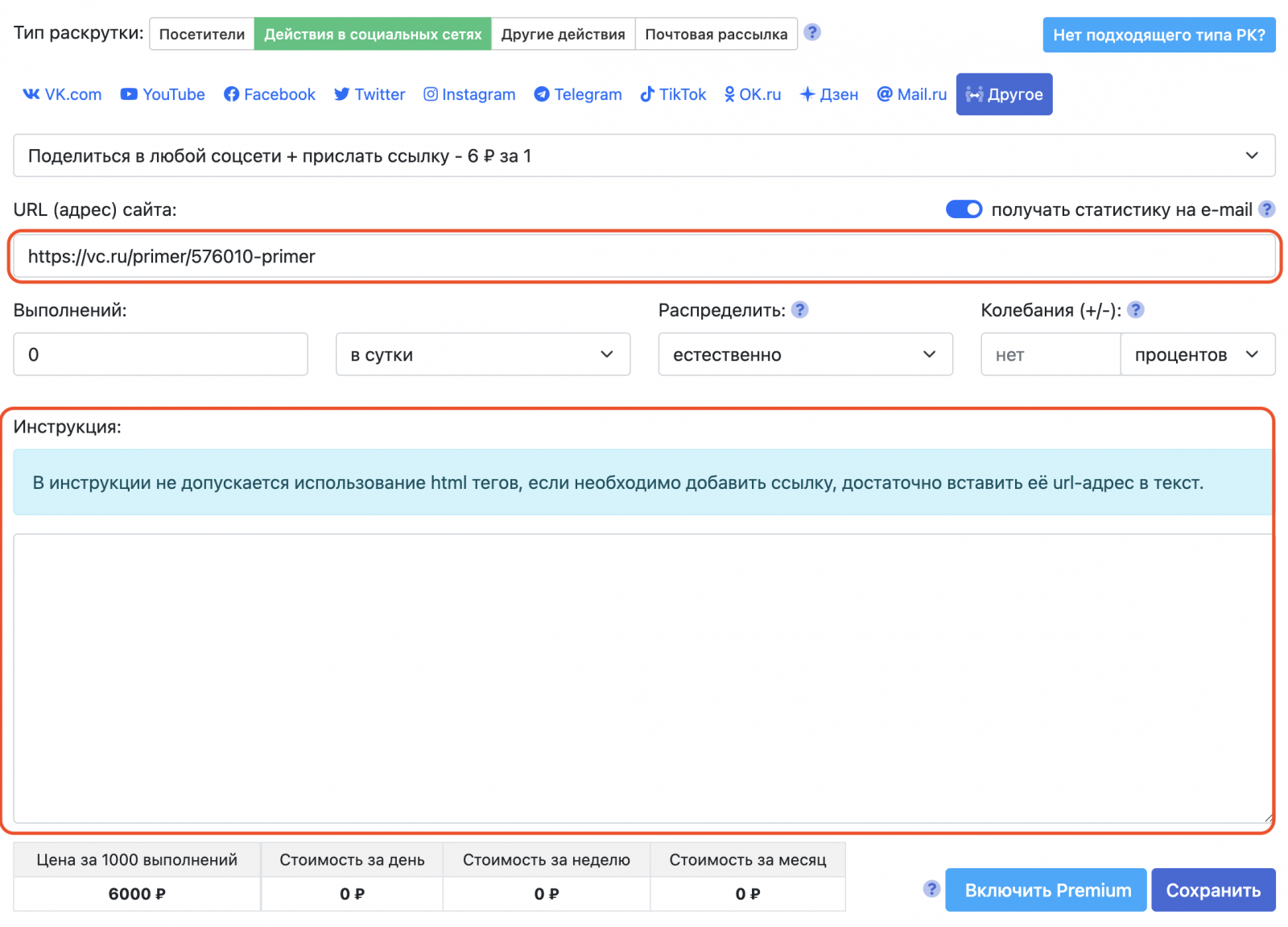Click help icon left of Включить Premium
The image size is (1288, 927).
coord(931,888)
